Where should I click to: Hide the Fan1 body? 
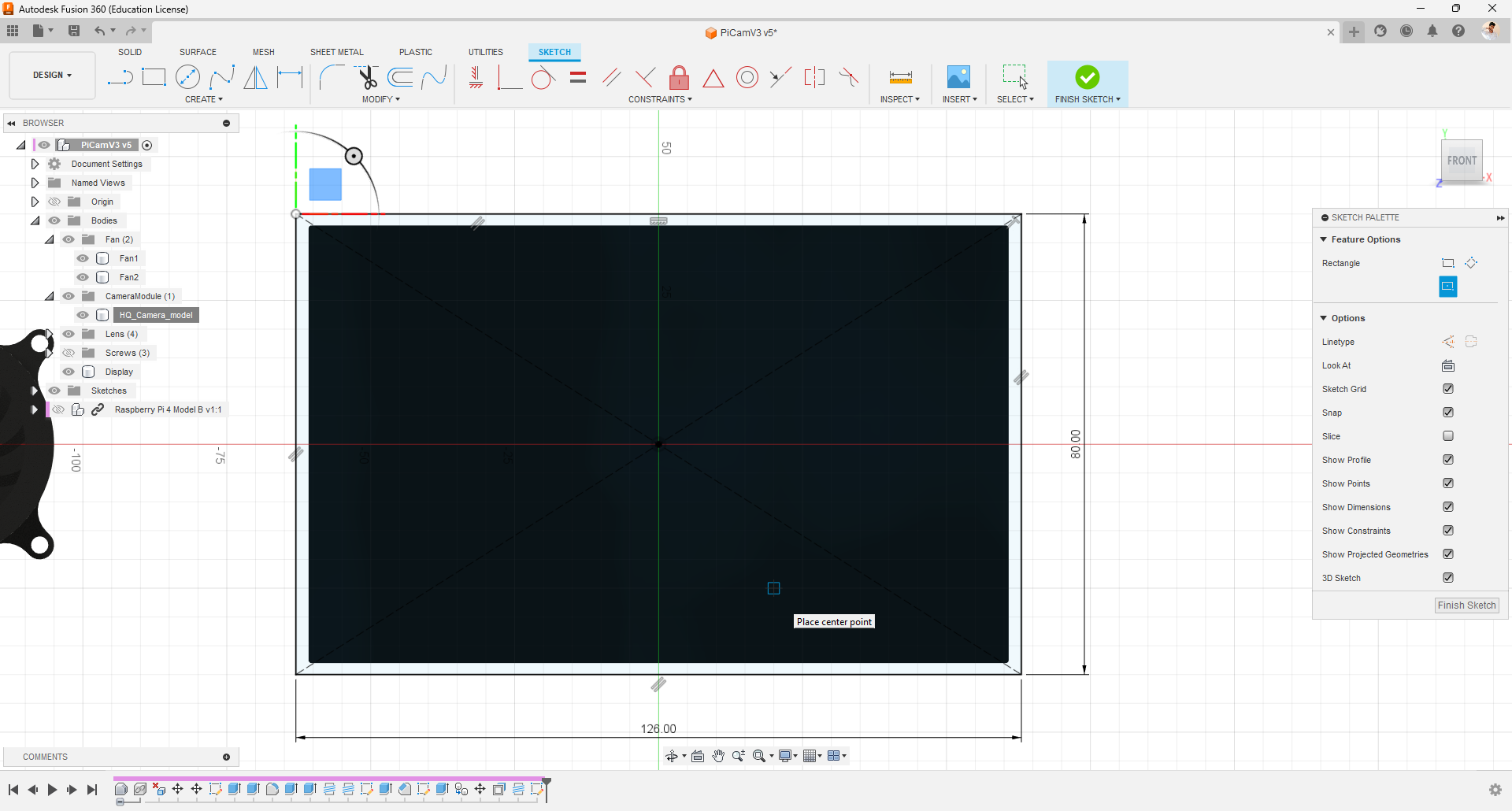pos(83,258)
